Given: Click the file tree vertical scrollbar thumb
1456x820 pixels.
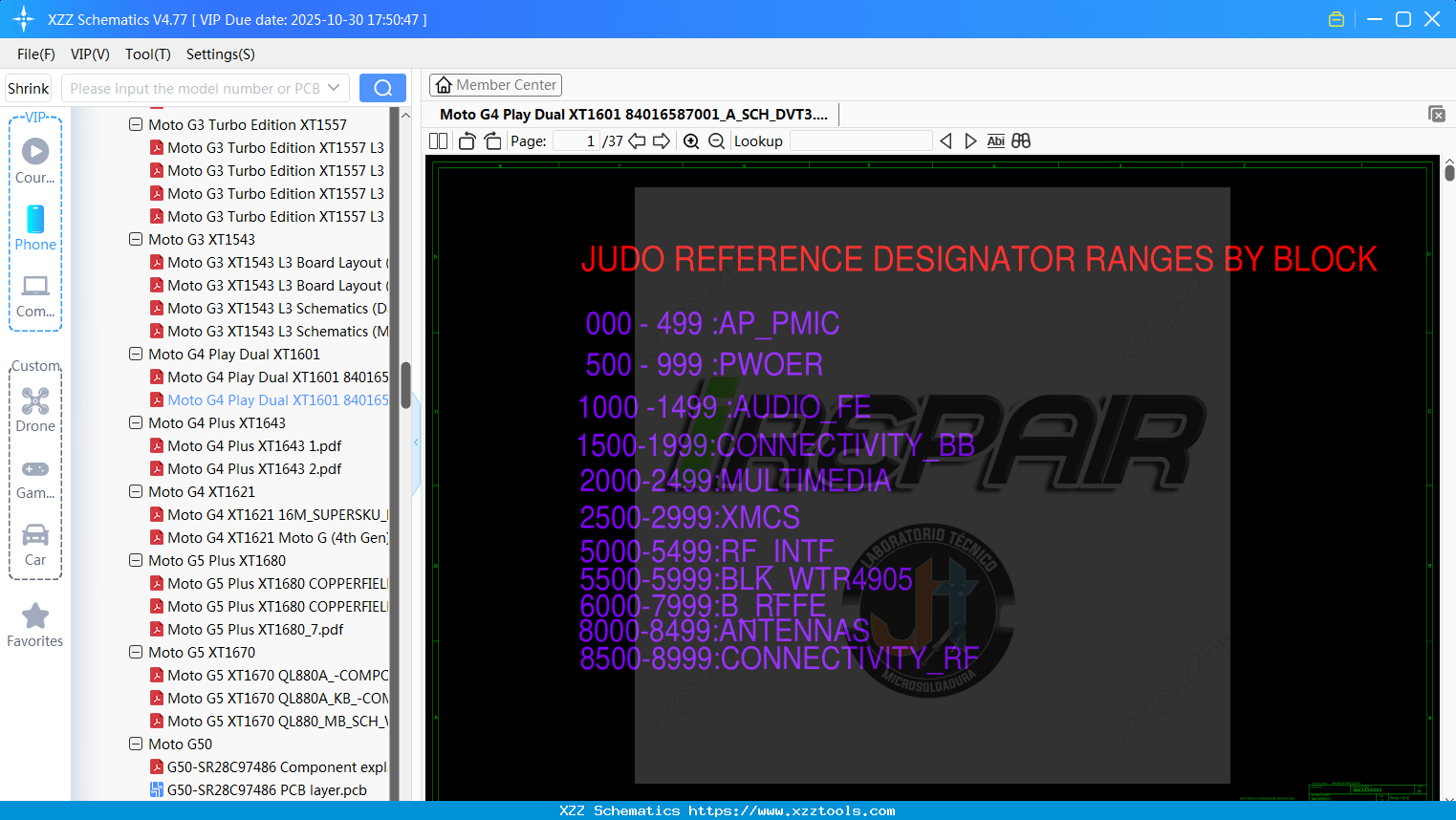Looking at the screenshot, I should [x=405, y=384].
